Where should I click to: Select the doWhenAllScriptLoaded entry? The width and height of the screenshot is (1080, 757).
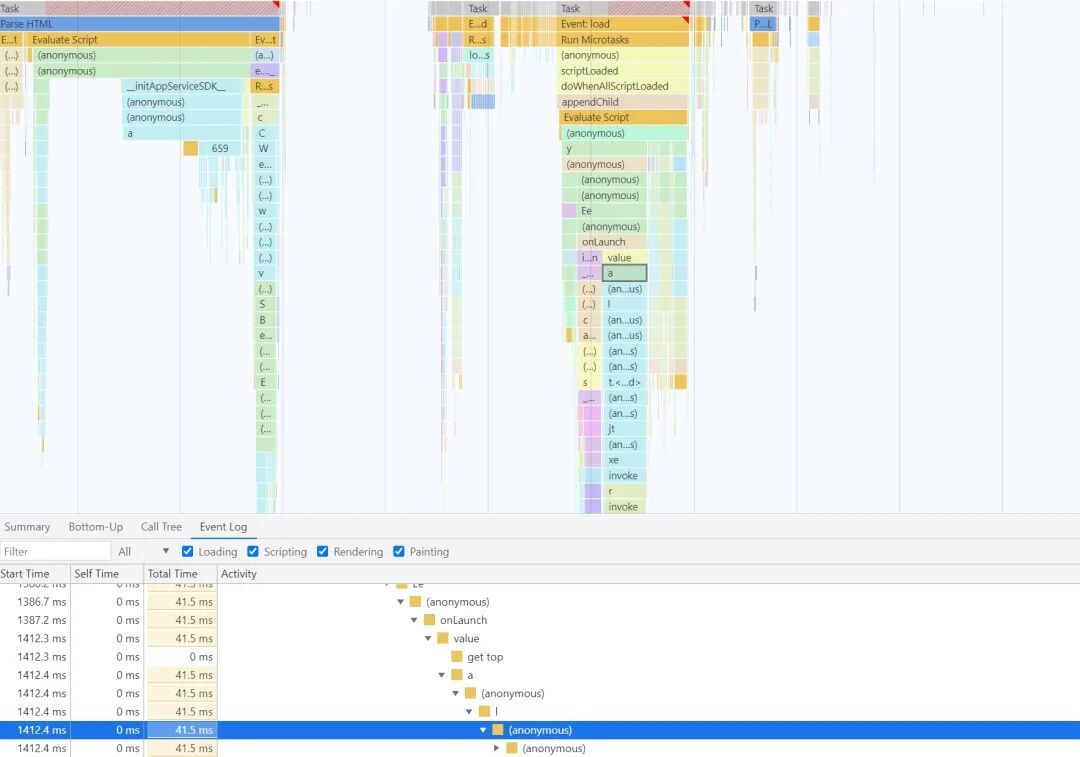pyautogui.click(x=623, y=87)
